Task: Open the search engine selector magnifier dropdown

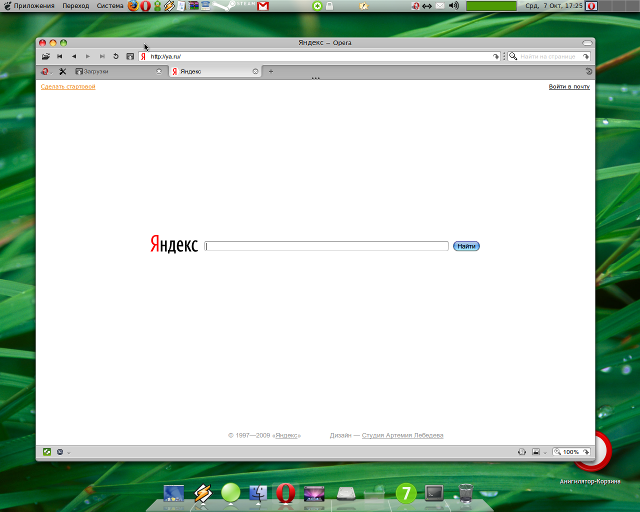Action: pos(513,56)
